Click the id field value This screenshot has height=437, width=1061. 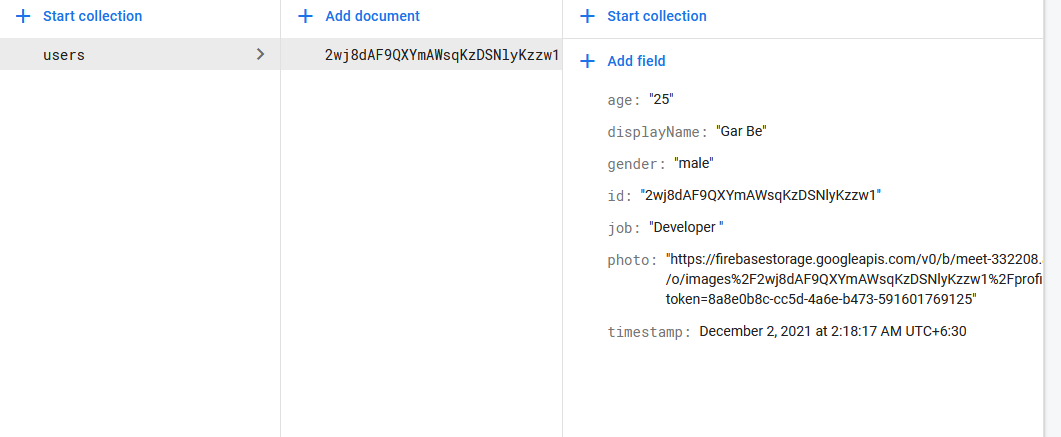(761, 195)
